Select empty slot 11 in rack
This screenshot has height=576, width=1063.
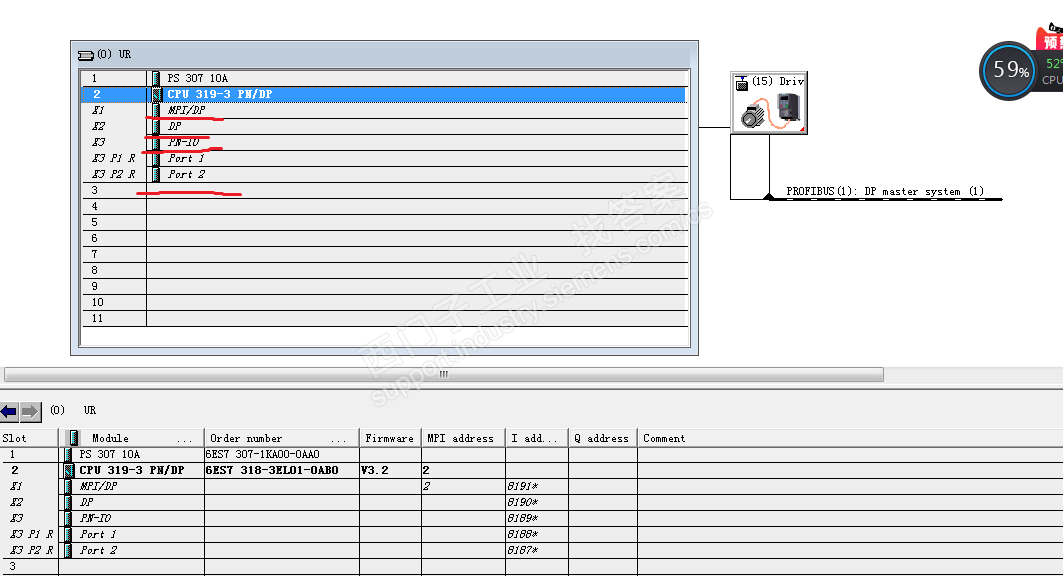[384, 318]
